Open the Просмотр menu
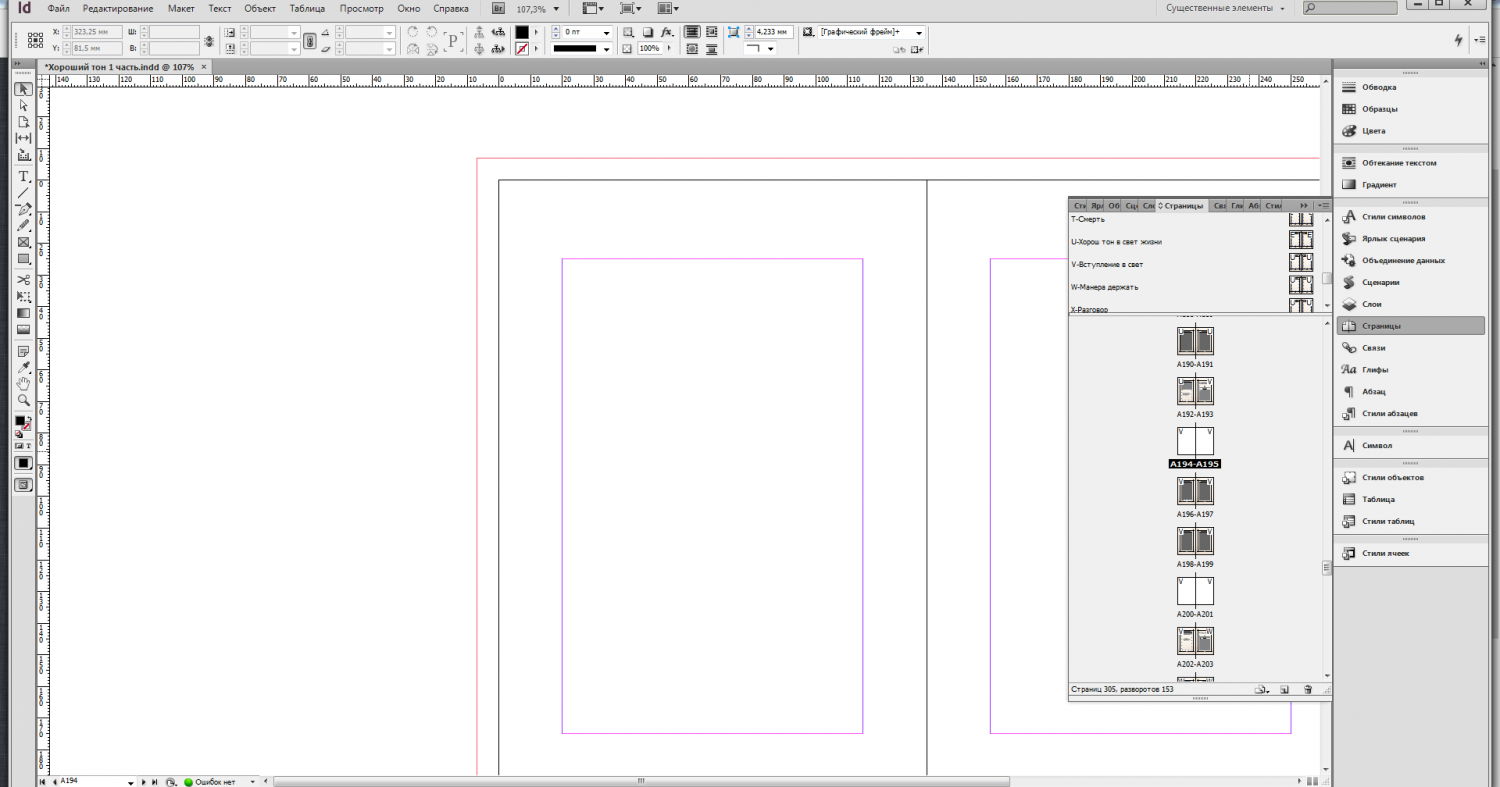 click(361, 8)
